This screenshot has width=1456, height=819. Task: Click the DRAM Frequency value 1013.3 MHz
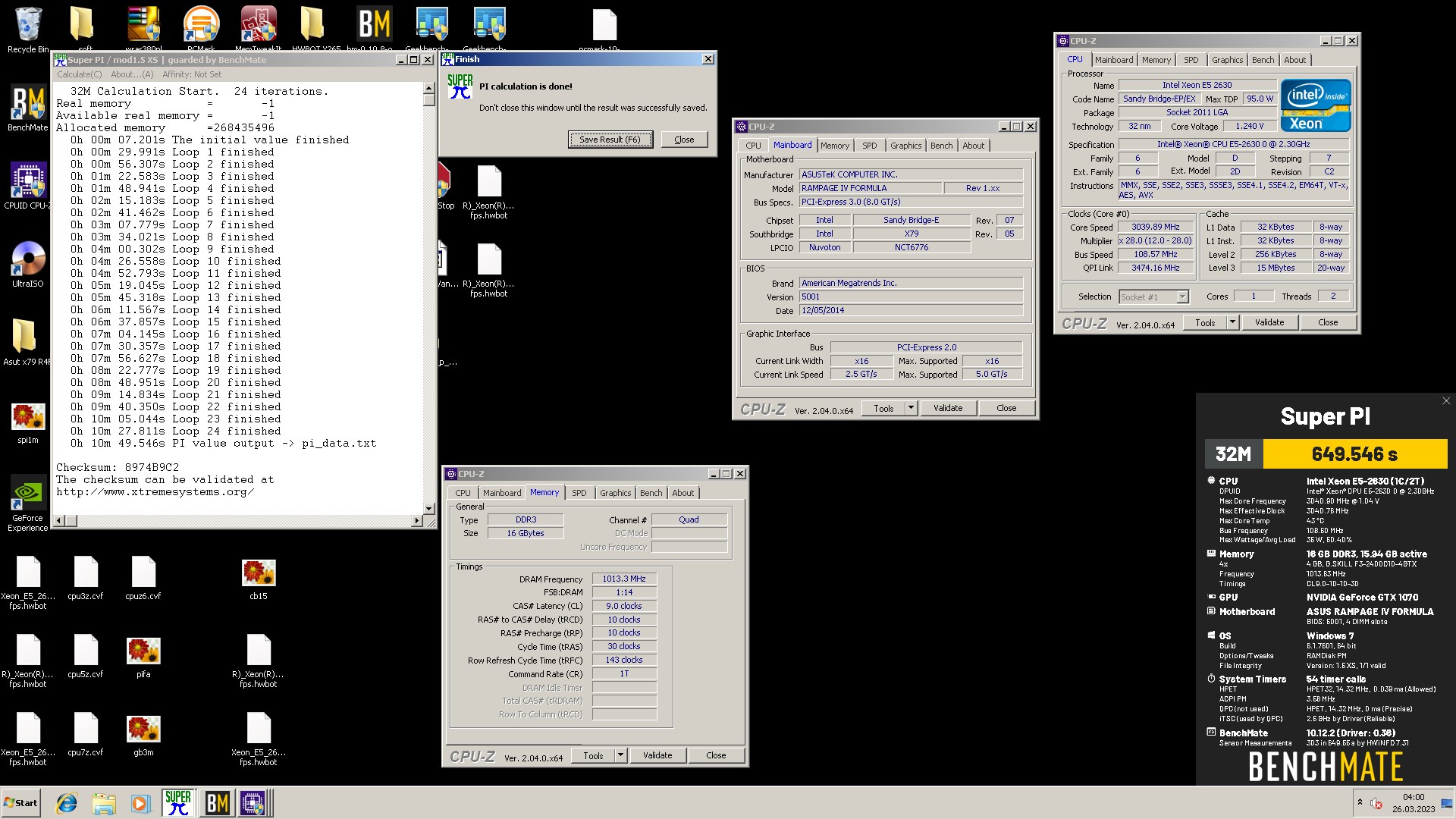(624, 579)
